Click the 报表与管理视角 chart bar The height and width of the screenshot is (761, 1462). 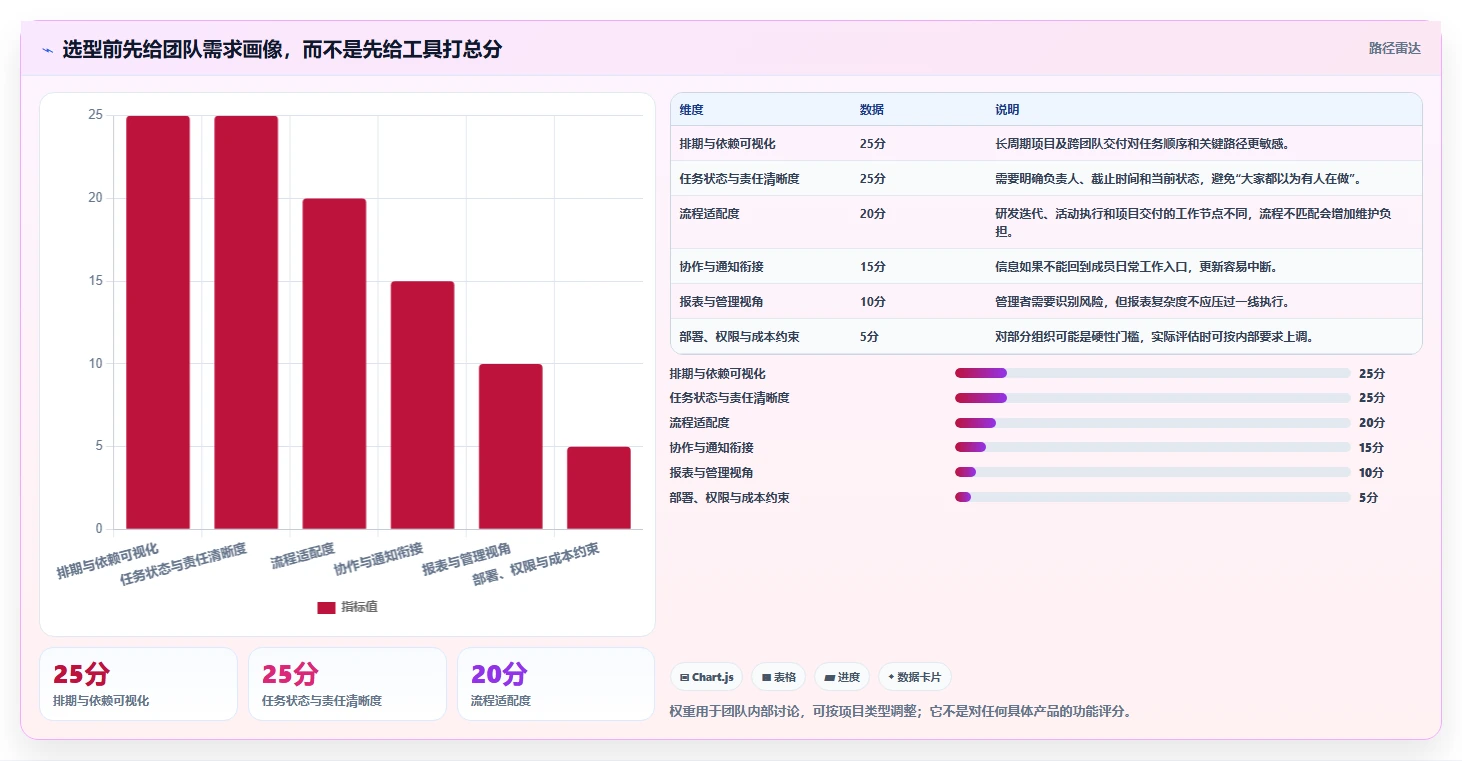(x=510, y=446)
